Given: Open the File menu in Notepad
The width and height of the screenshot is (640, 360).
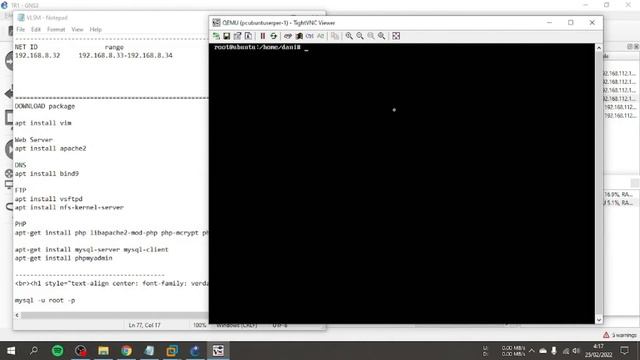Looking at the screenshot, I should (x=20, y=29).
